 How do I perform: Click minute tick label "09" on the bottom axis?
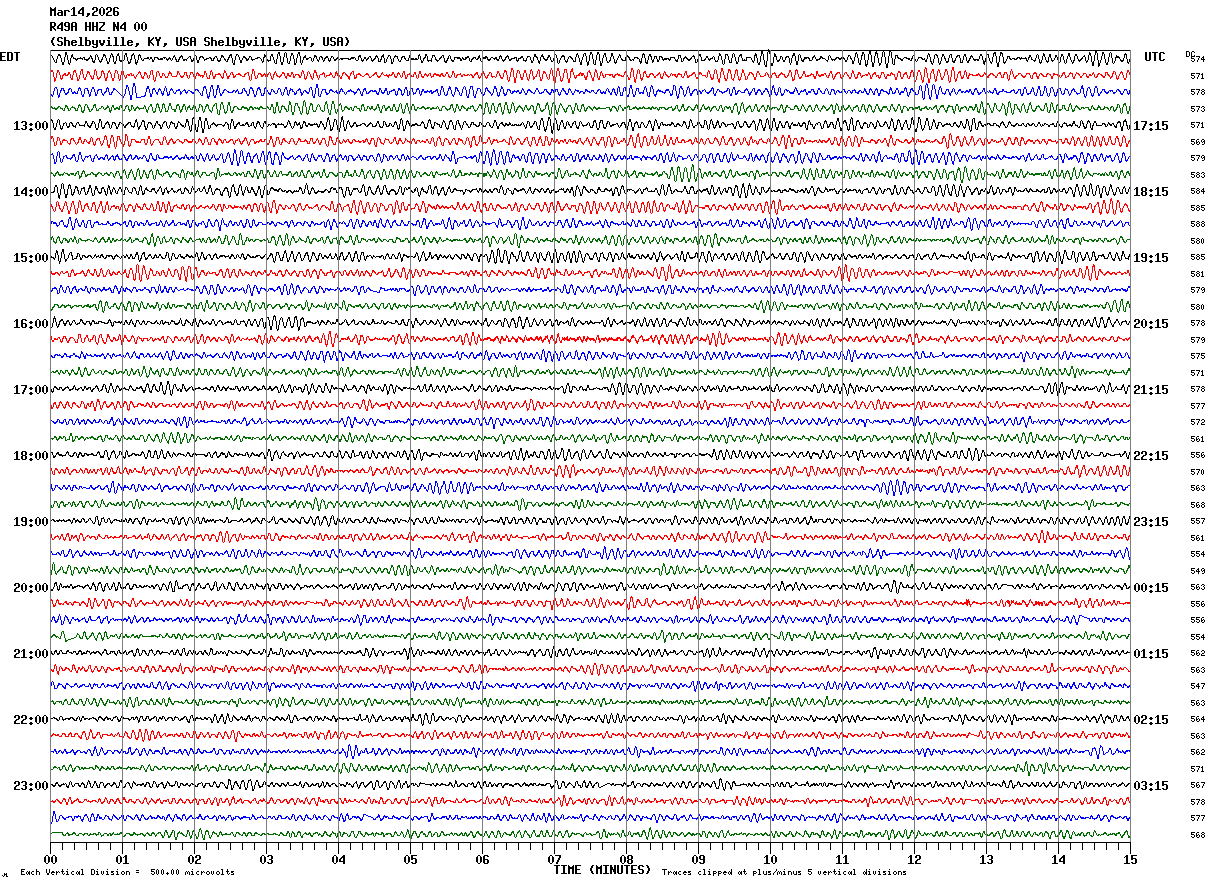[698, 860]
